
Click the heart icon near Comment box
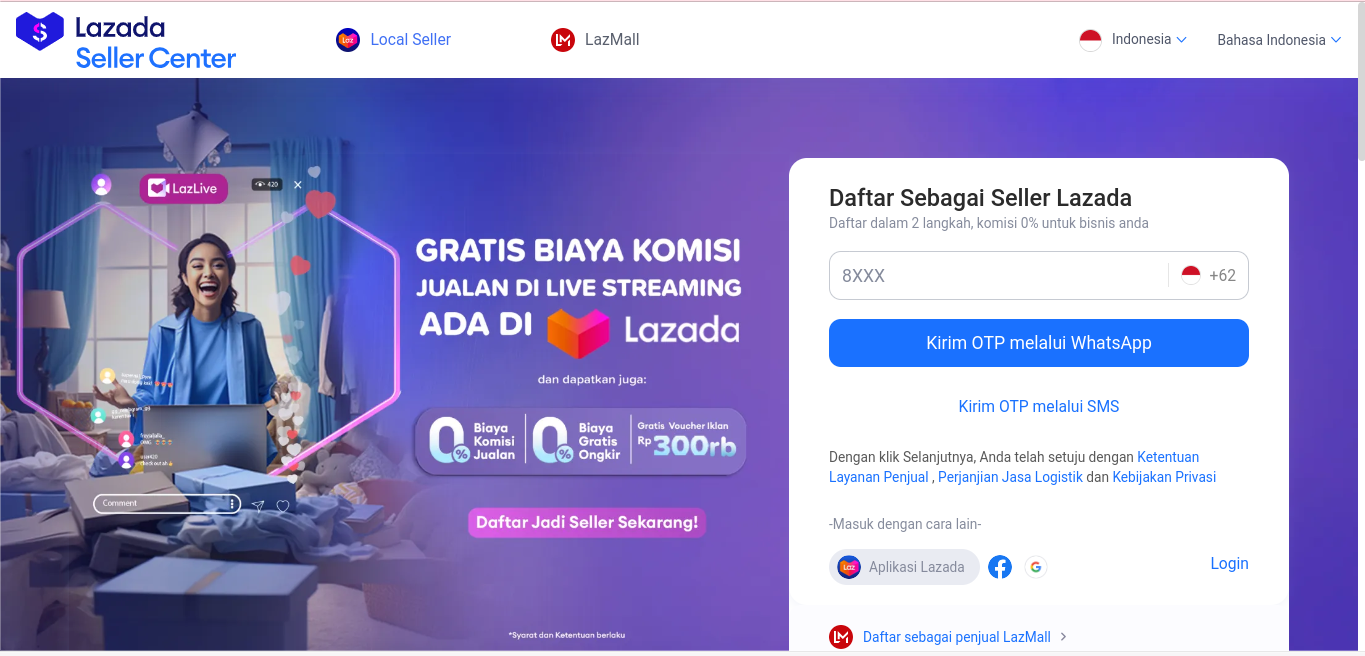point(283,506)
